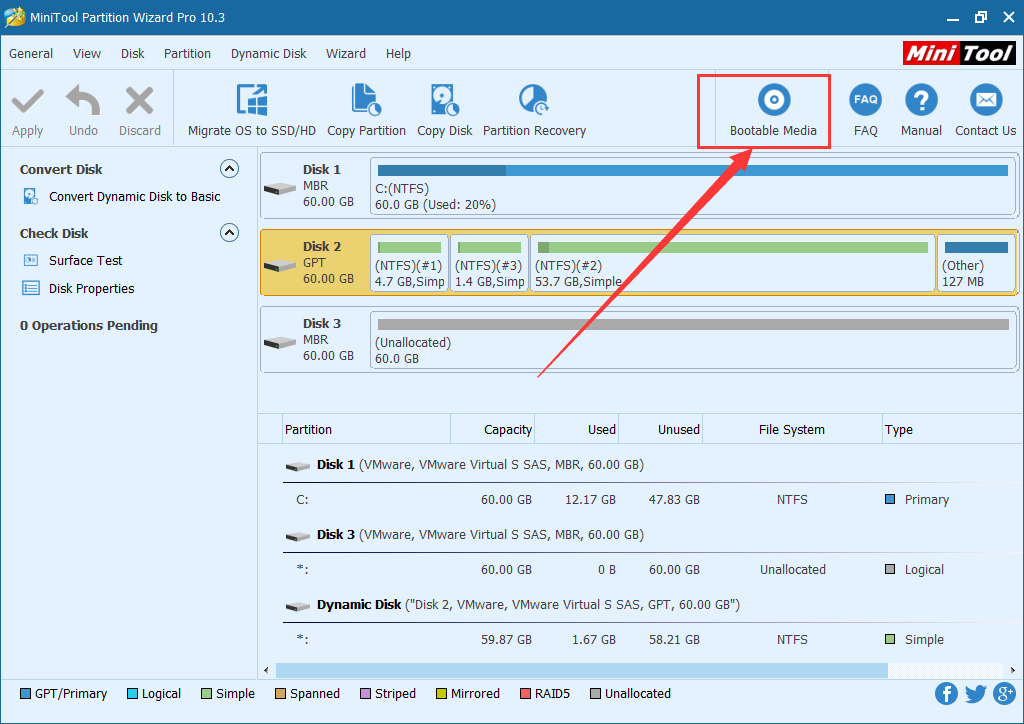
Task: Open the Manual help icon
Action: tap(921, 100)
